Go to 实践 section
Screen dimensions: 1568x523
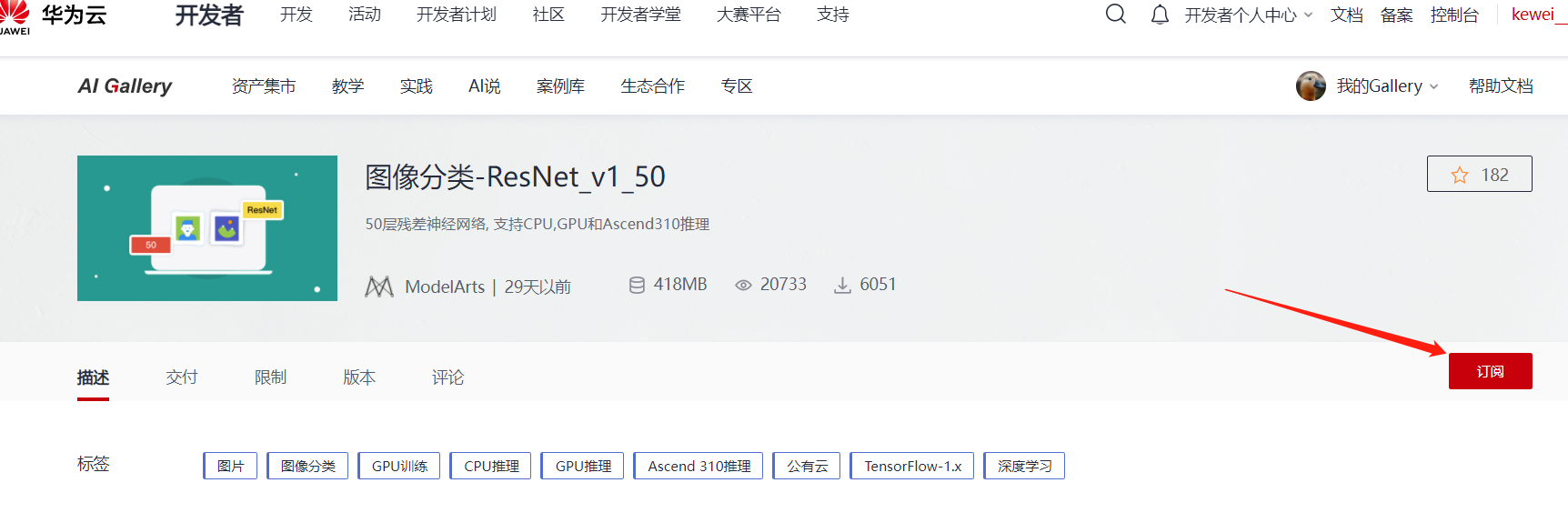click(x=416, y=86)
